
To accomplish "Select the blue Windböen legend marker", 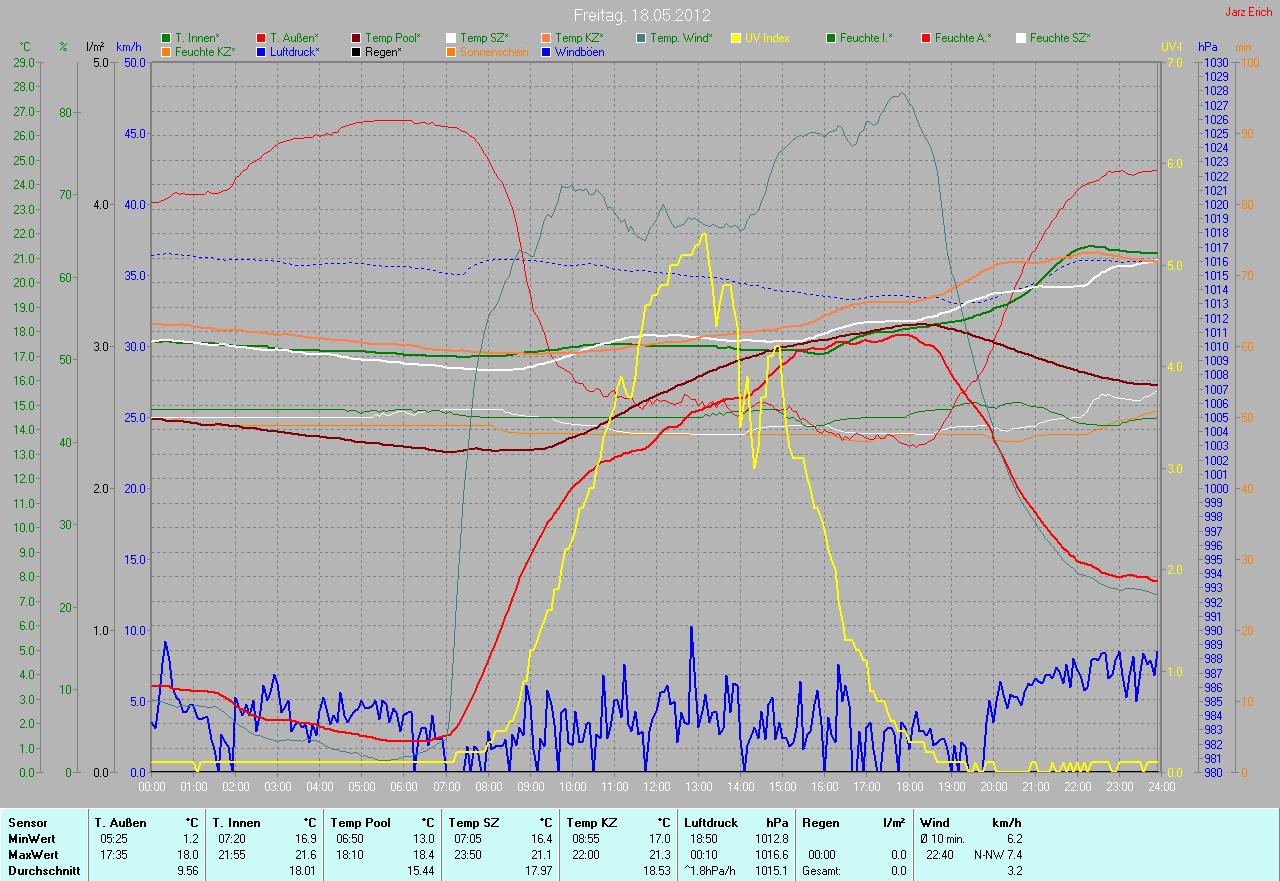I will coord(546,51).
